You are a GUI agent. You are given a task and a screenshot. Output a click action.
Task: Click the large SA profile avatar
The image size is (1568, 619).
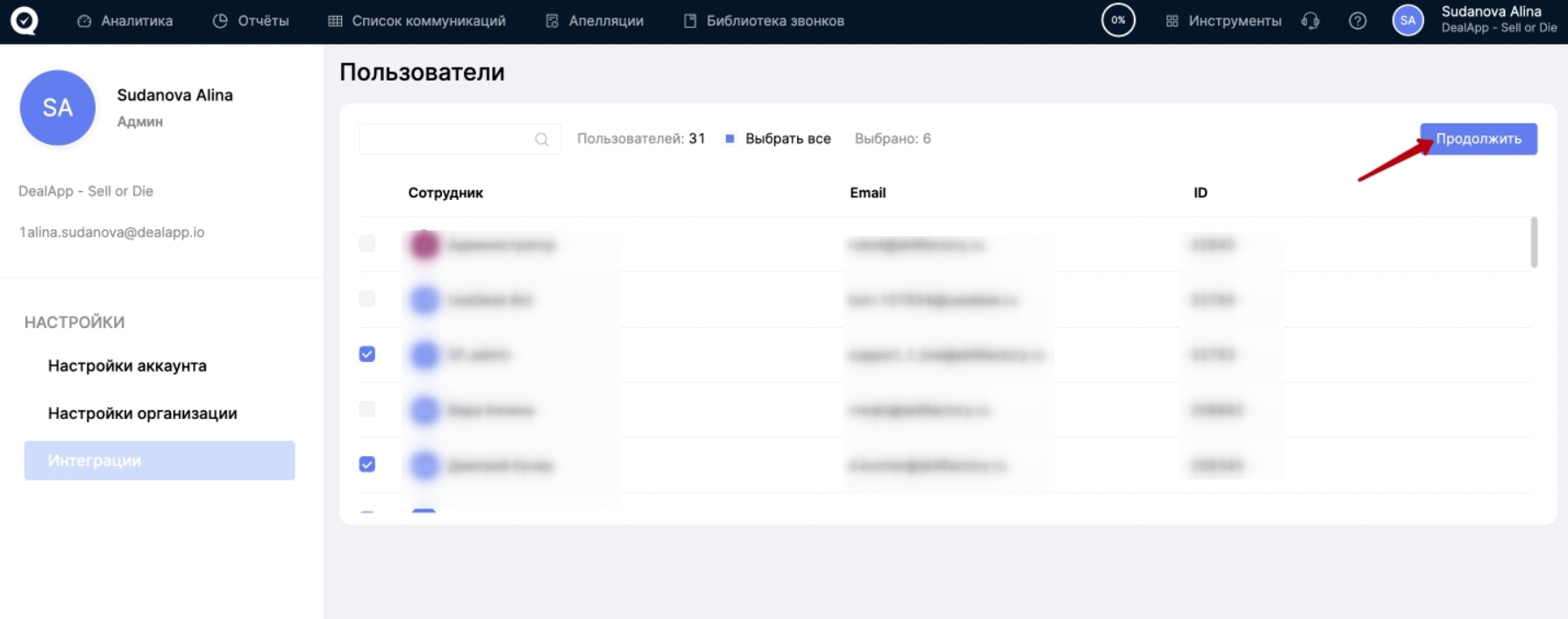tap(58, 108)
